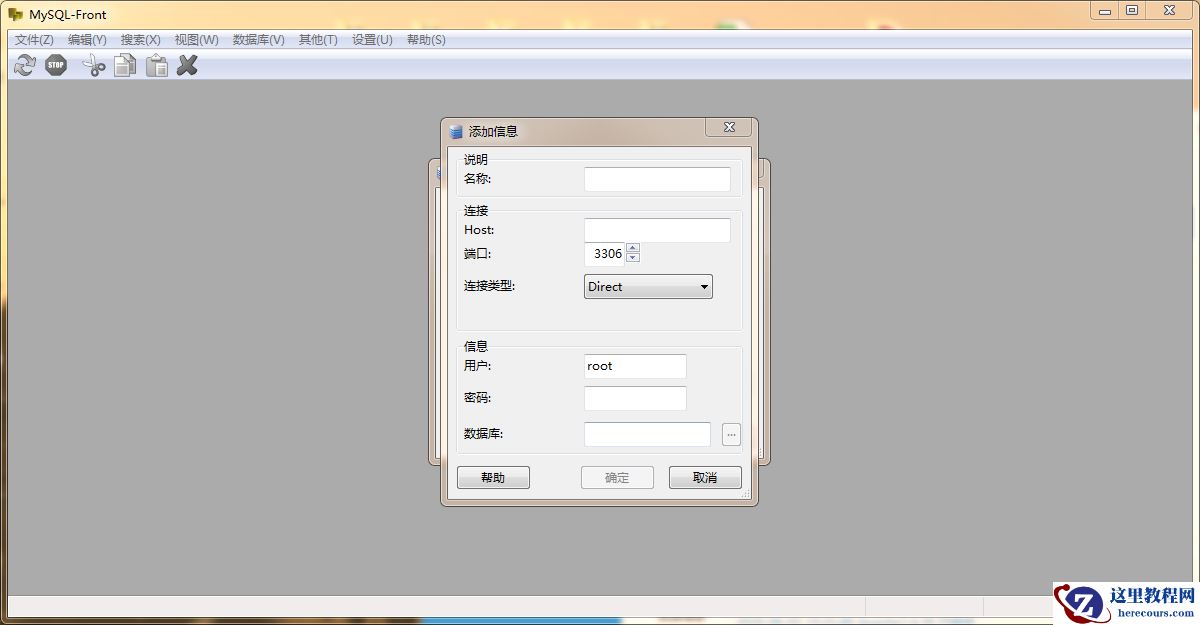Open the 设置(U) menu
Screen dimensions: 1200x625
click(370, 39)
